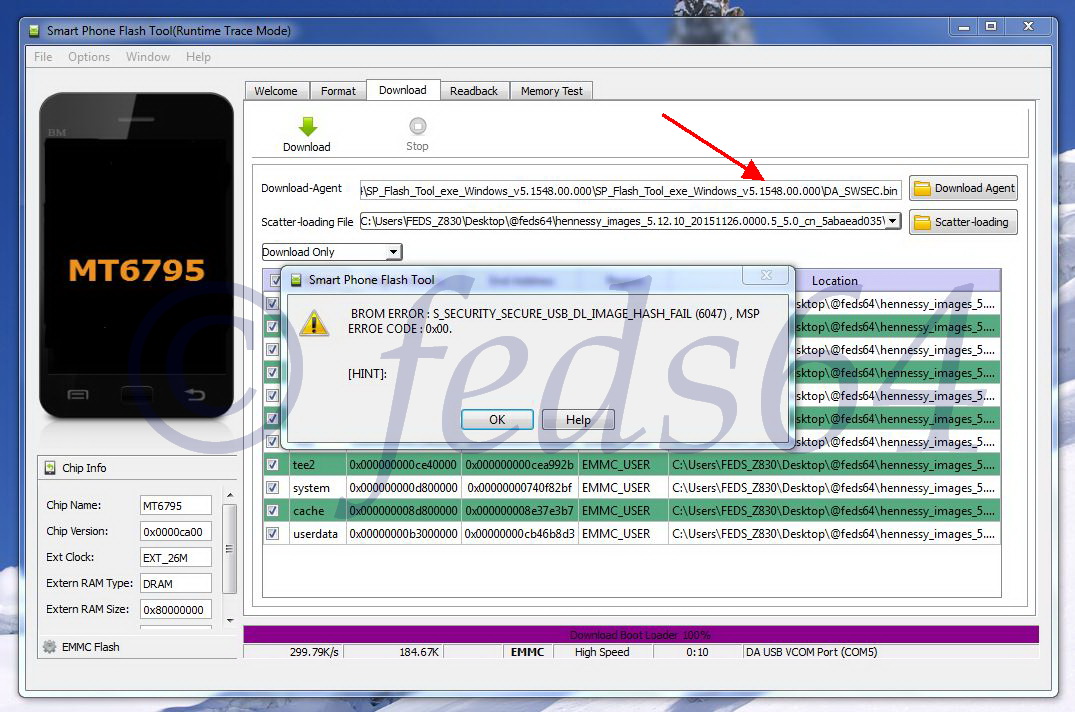Click Chip Info scrollbar up arrow
This screenshot has width=1075, height=712.
coord(230,495)
